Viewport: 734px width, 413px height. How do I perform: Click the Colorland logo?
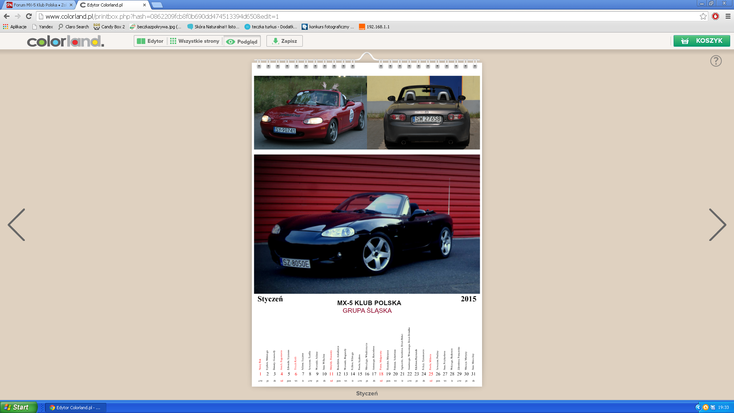(x=66, y=42)
